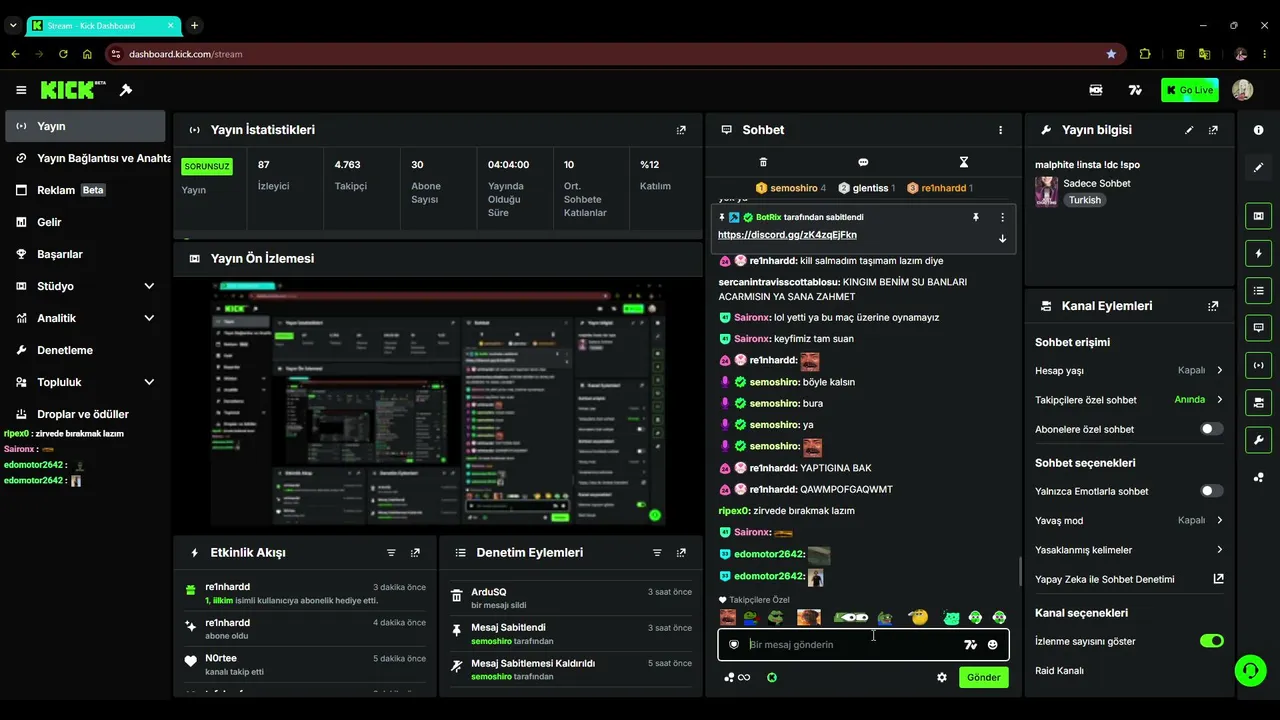This screenshot has height=720, width=1280.
Task: Click the SORUNSUZ stream status badge
Action: 207,167
